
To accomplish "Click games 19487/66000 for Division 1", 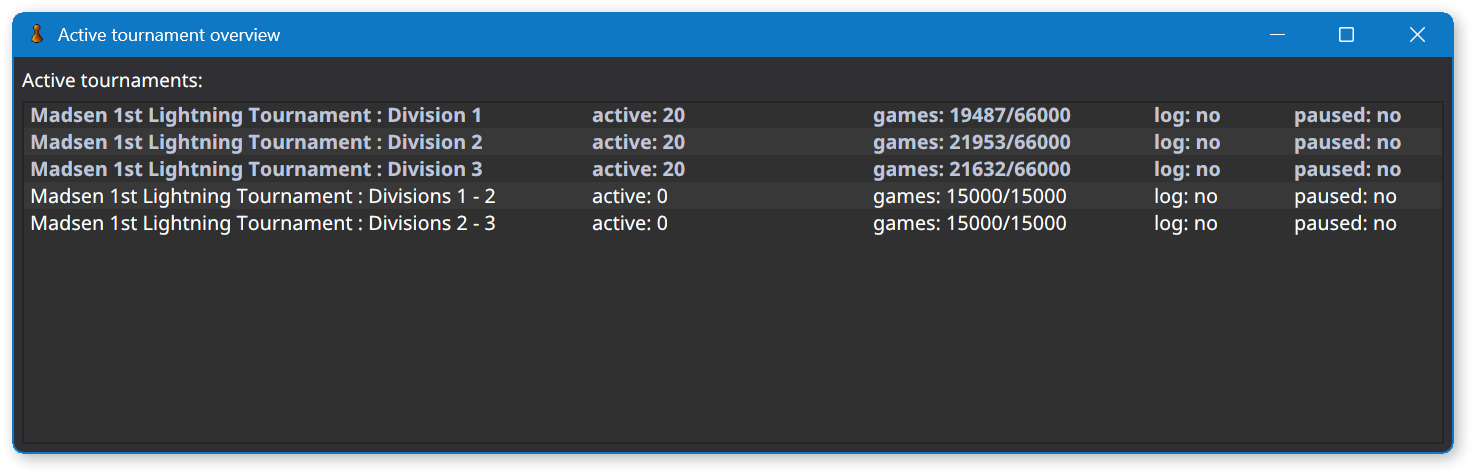I will (x=971, y=116).
